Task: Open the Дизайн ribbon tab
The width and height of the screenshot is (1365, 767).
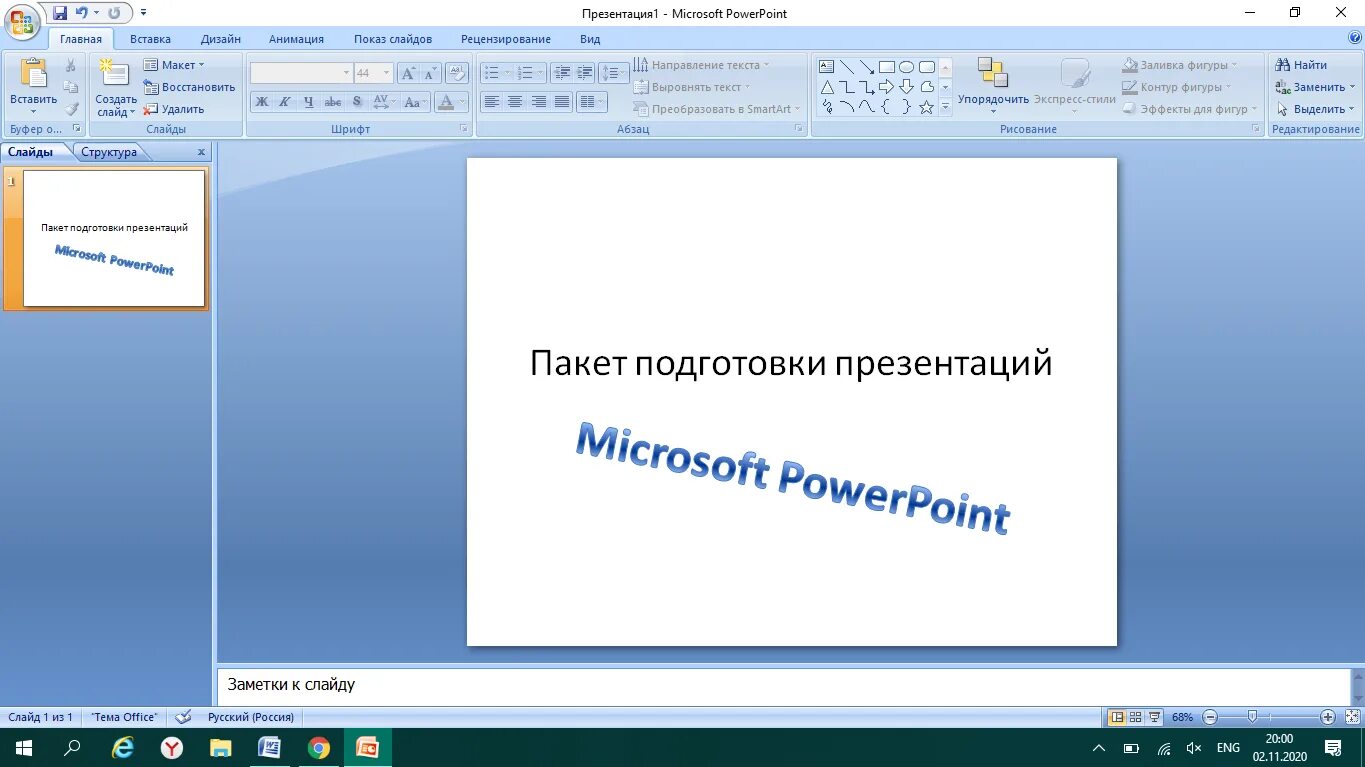Action: point(220,39)
